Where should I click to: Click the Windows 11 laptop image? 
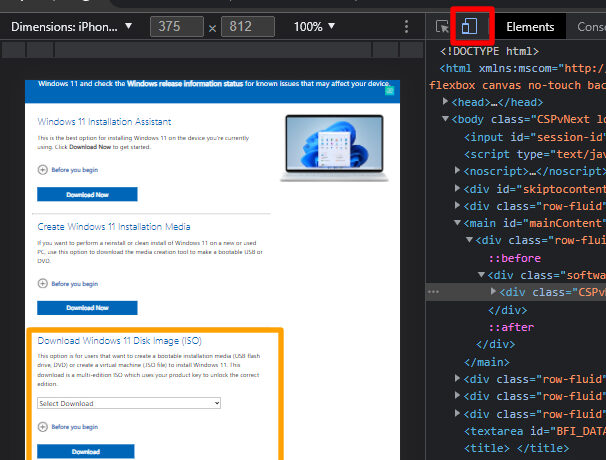pos(334,148)
